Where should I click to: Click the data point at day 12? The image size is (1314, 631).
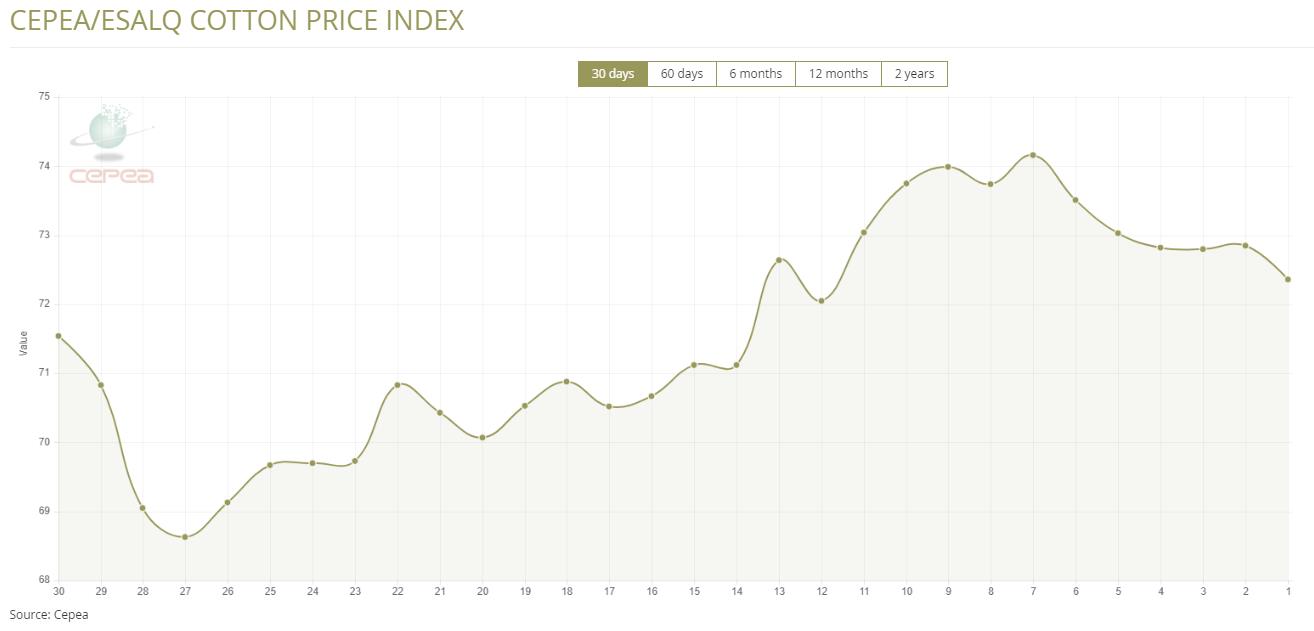pyautogui.click(x=821, y=301)
